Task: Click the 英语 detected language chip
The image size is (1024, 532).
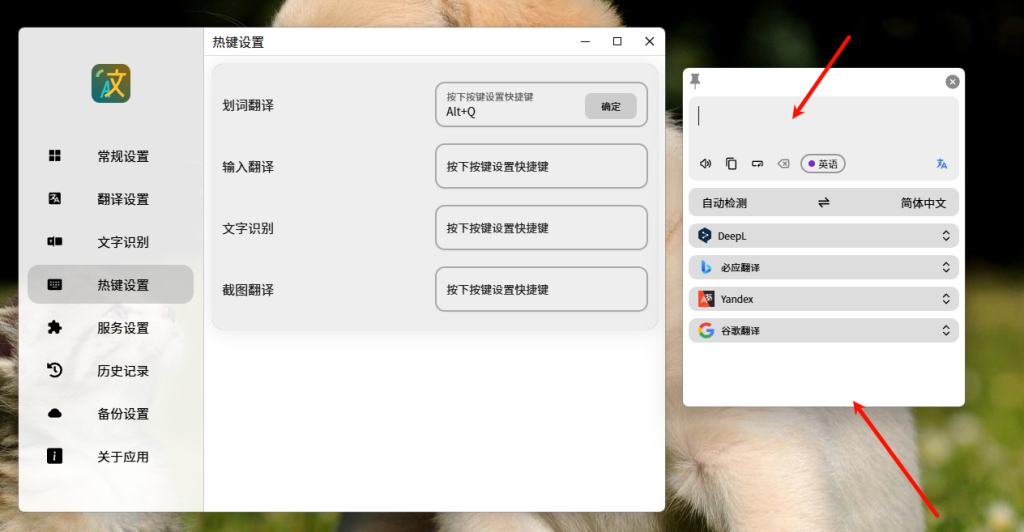Action: pos(823,164)
